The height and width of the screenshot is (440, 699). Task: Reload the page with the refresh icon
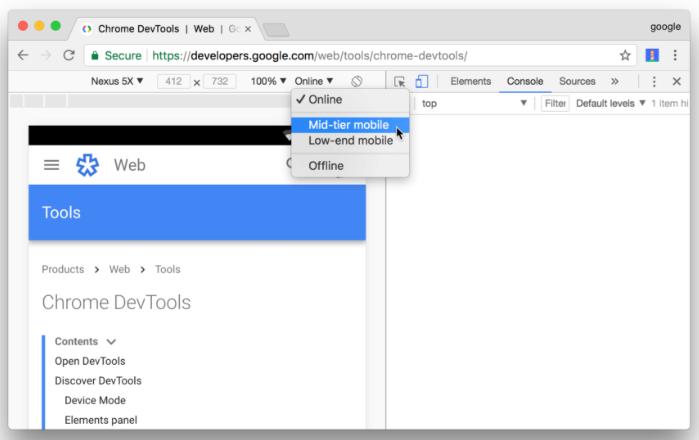pyautogui.click(x=69, y=55)
